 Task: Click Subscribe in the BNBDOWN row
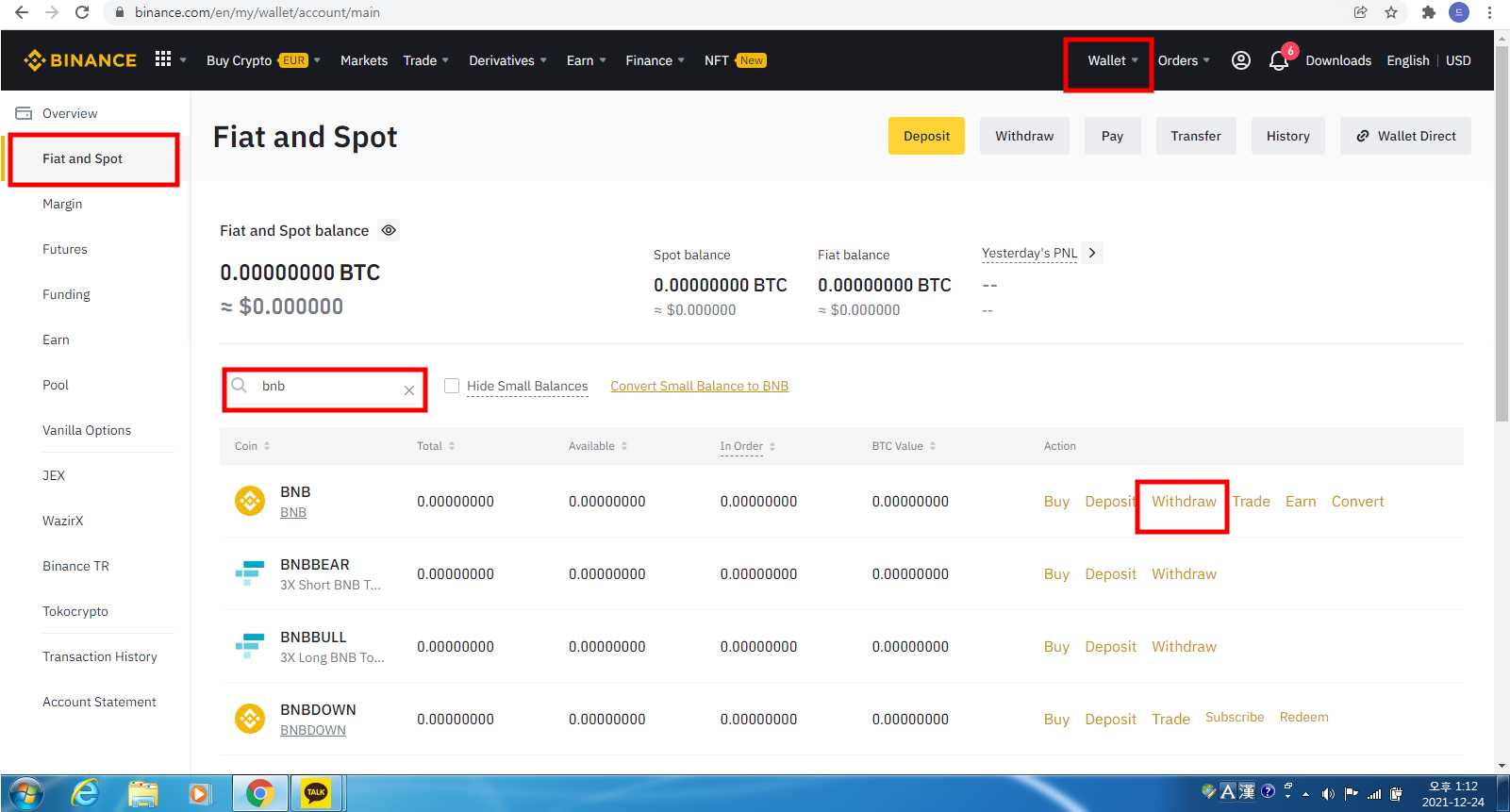click(1235, 717)
